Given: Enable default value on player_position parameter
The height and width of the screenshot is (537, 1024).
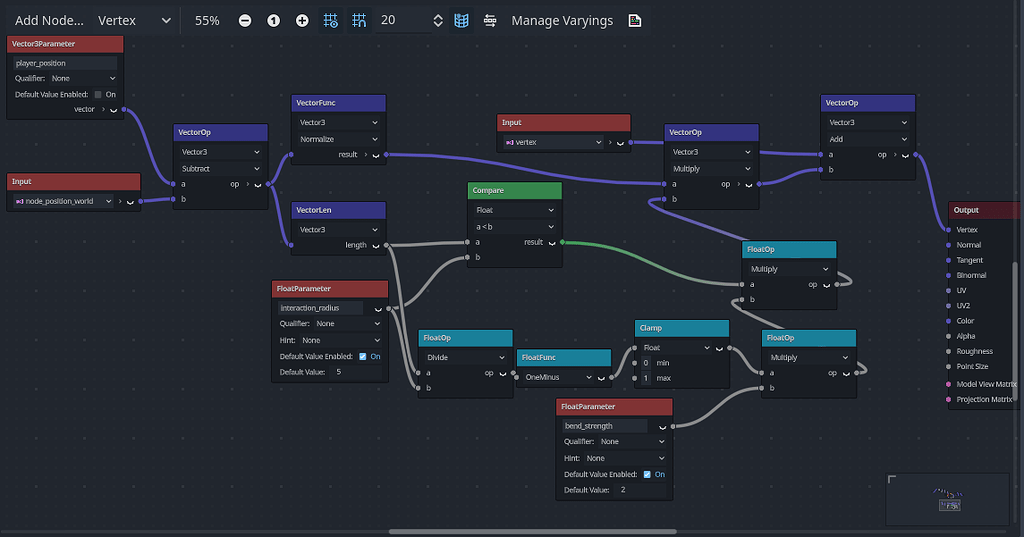Looking at the screenshot, I should coord(98,95).
